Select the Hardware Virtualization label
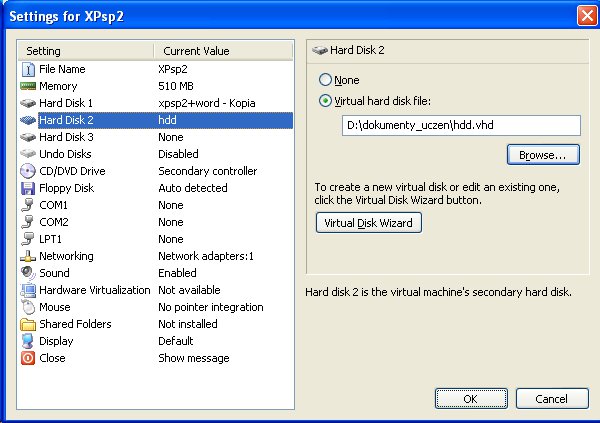The width and height of the screenshot is (600, 423). click(x=95, y=290)
